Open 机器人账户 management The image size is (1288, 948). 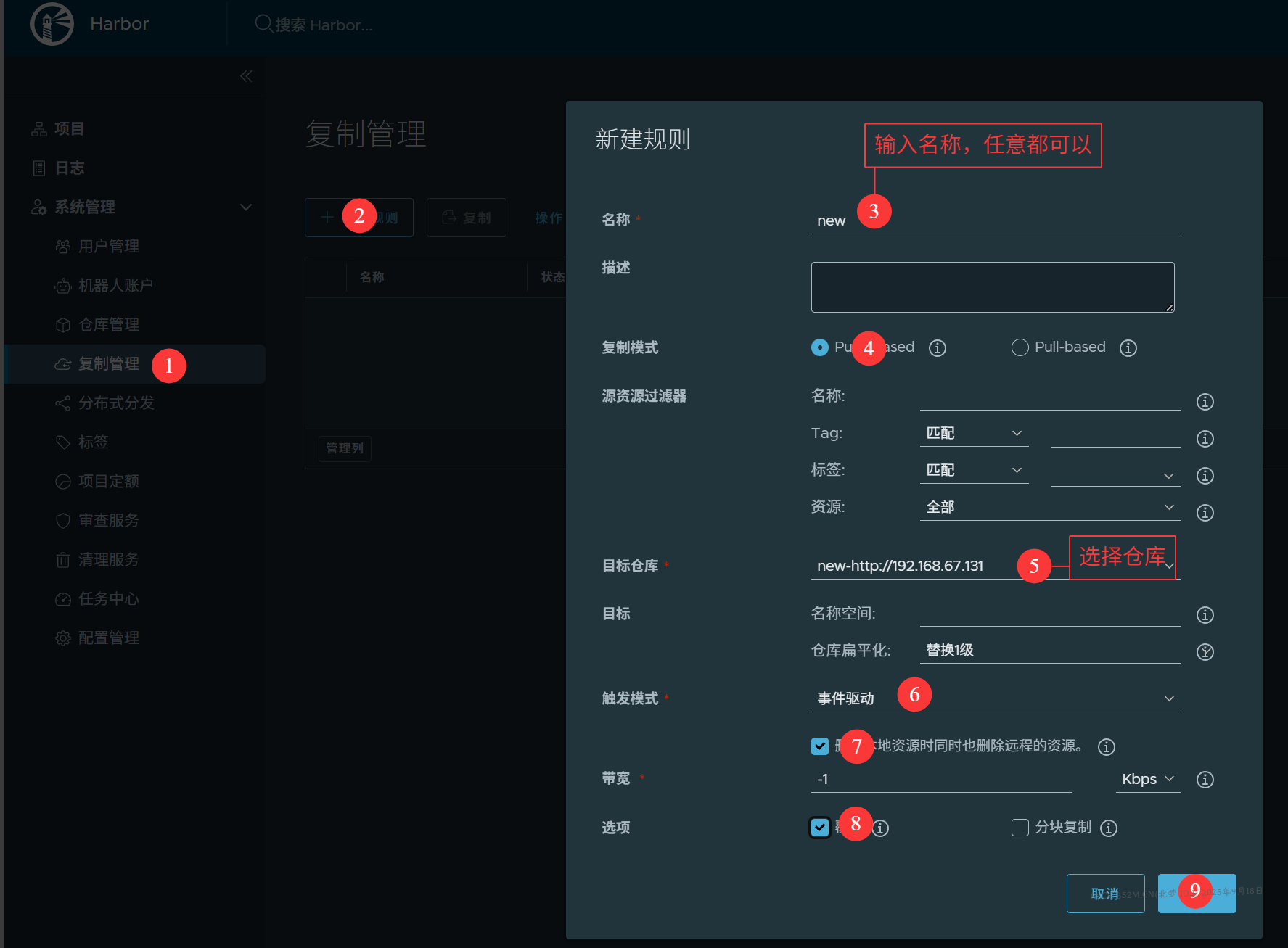(x=116, y=285)
